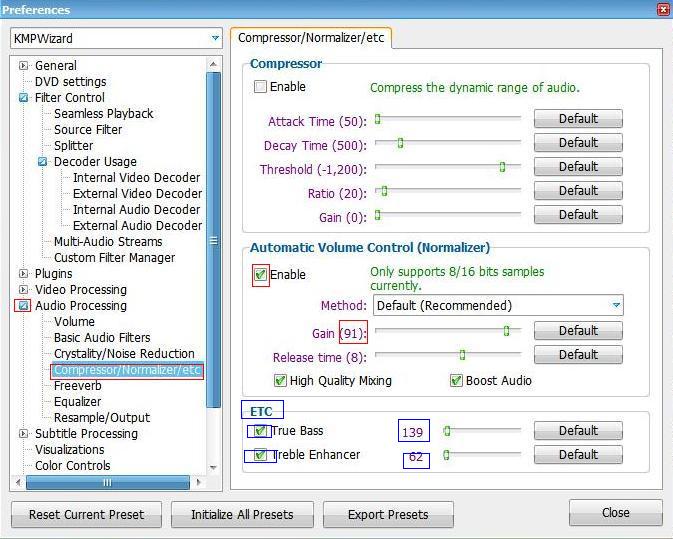Select Visualizations tree item

click(70, 449)
